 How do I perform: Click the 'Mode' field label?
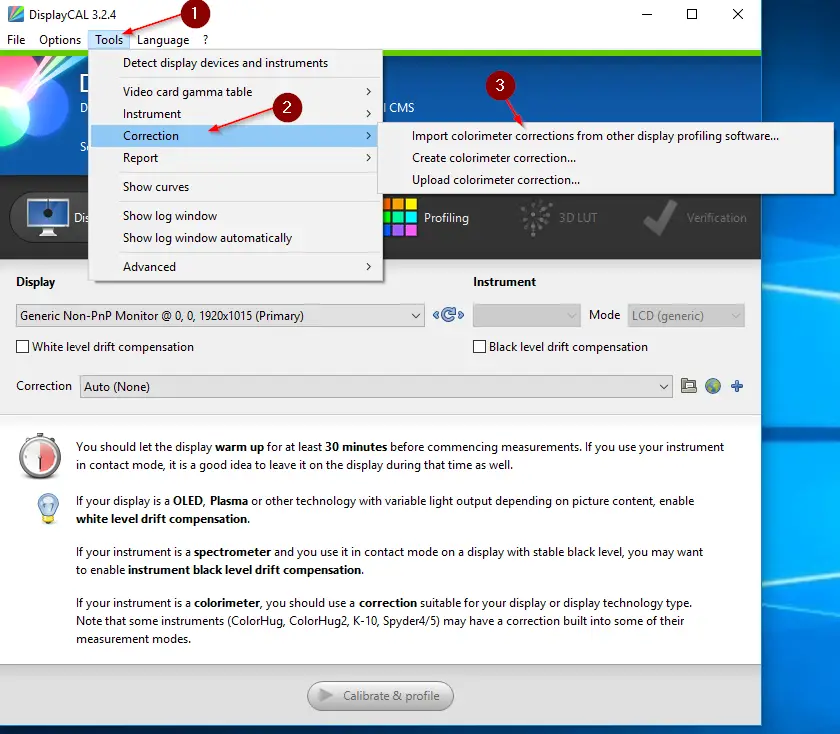604,314
